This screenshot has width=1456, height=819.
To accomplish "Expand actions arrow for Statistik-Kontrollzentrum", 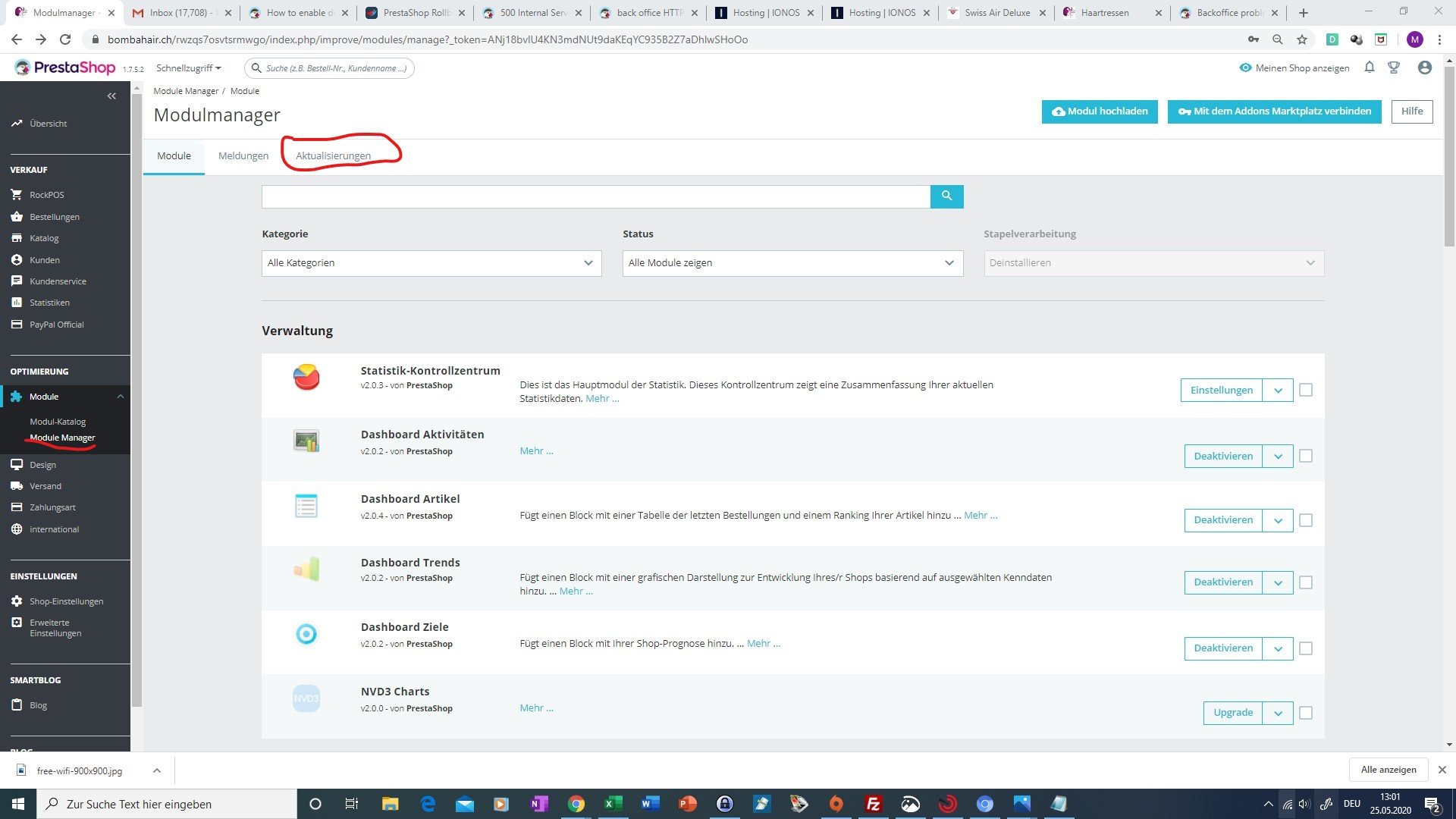I will pyautogui.click(x=1278, y=391).
